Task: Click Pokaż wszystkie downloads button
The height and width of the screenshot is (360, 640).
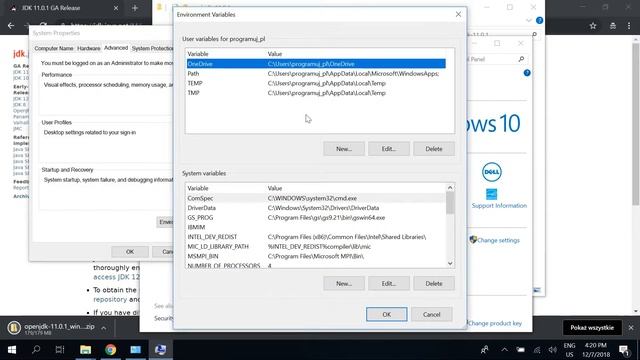Action: click(592, 327)
